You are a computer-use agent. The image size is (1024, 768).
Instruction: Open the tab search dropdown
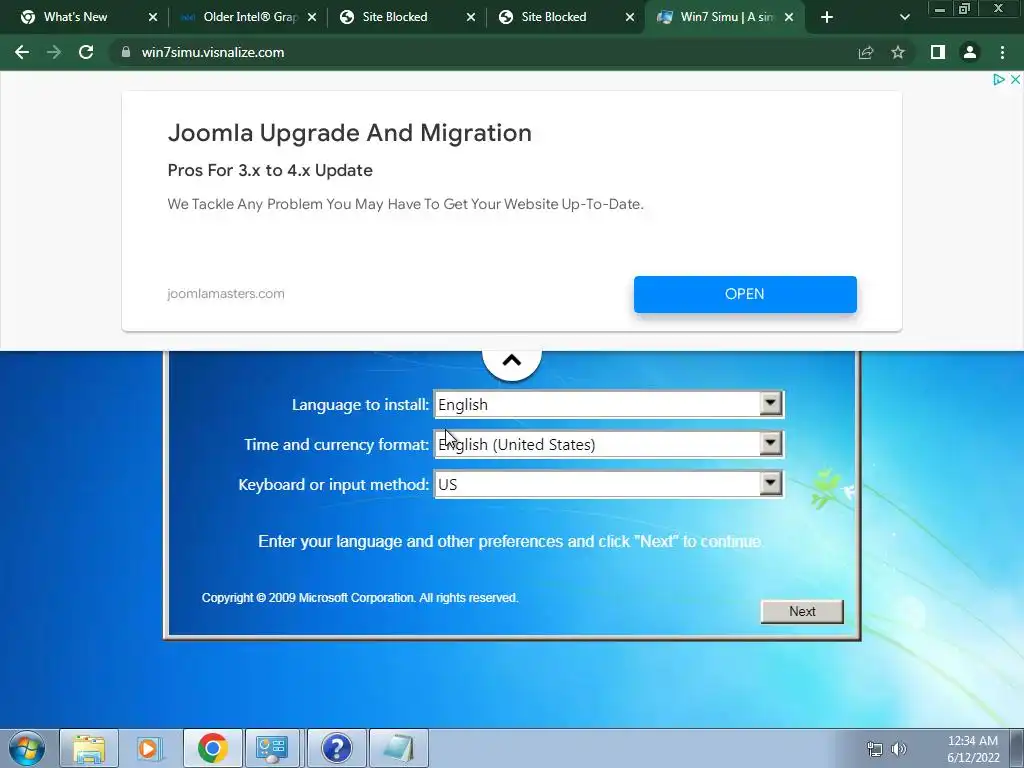904,17
